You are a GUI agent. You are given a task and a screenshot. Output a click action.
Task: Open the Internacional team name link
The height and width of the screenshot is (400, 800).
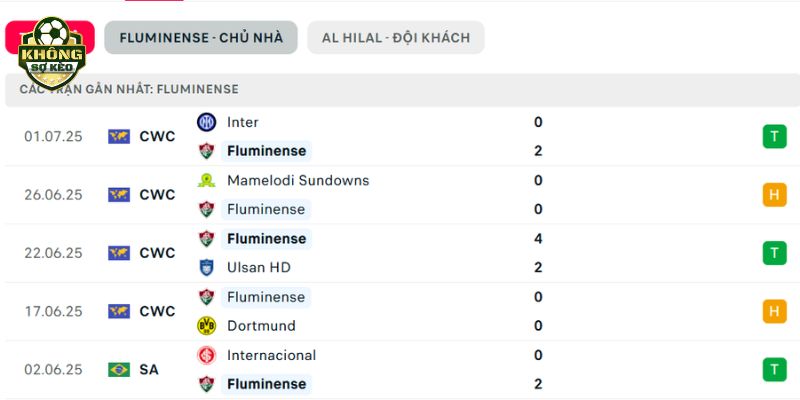click(271, 355)
